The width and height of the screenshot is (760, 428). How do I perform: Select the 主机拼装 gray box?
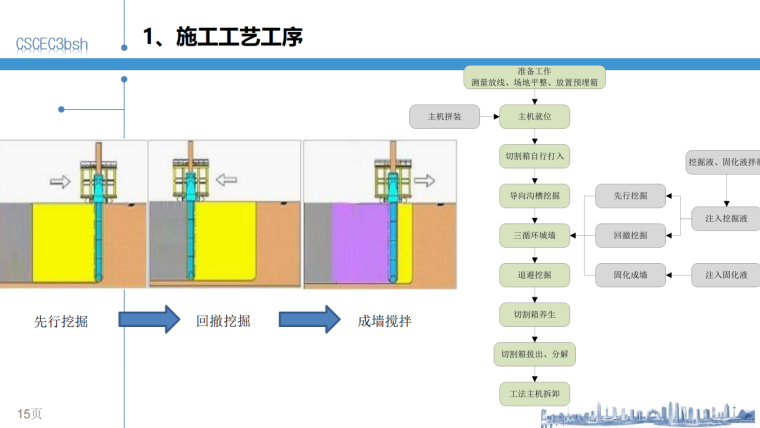coord(445,117)
